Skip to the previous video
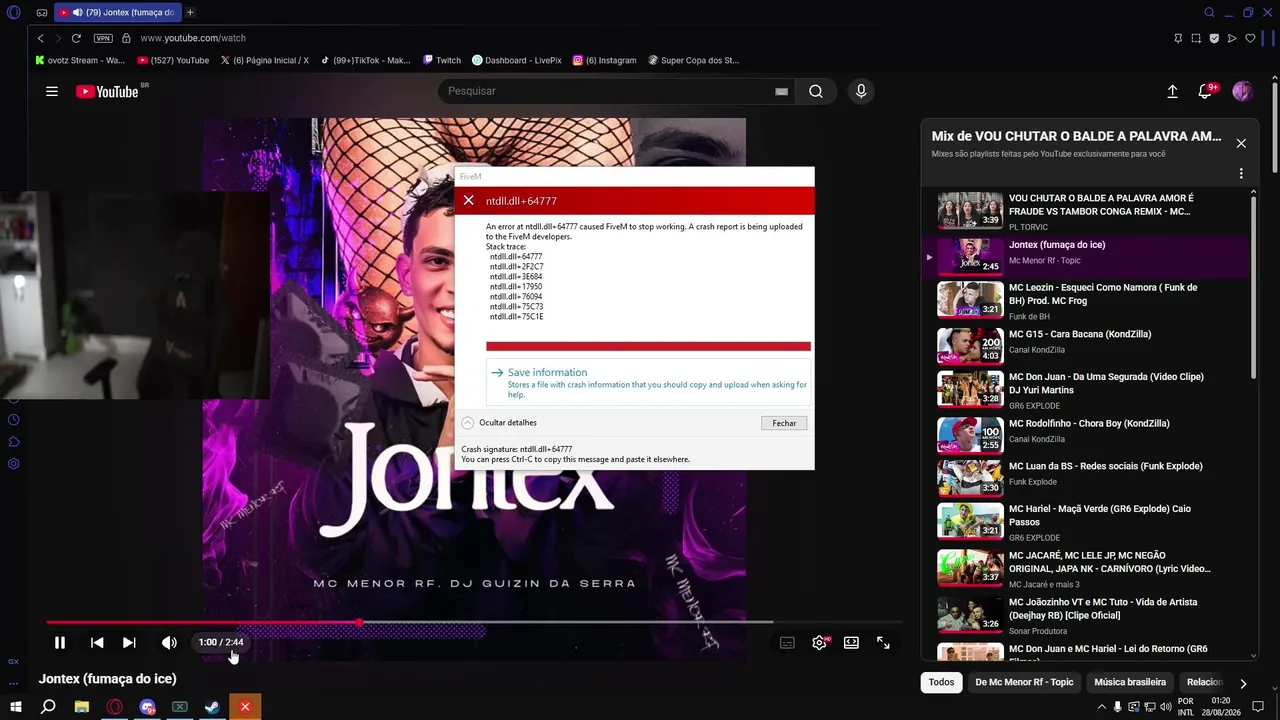Image resolution: width=1280 pixels, height=720 pixels. [97, 643]
